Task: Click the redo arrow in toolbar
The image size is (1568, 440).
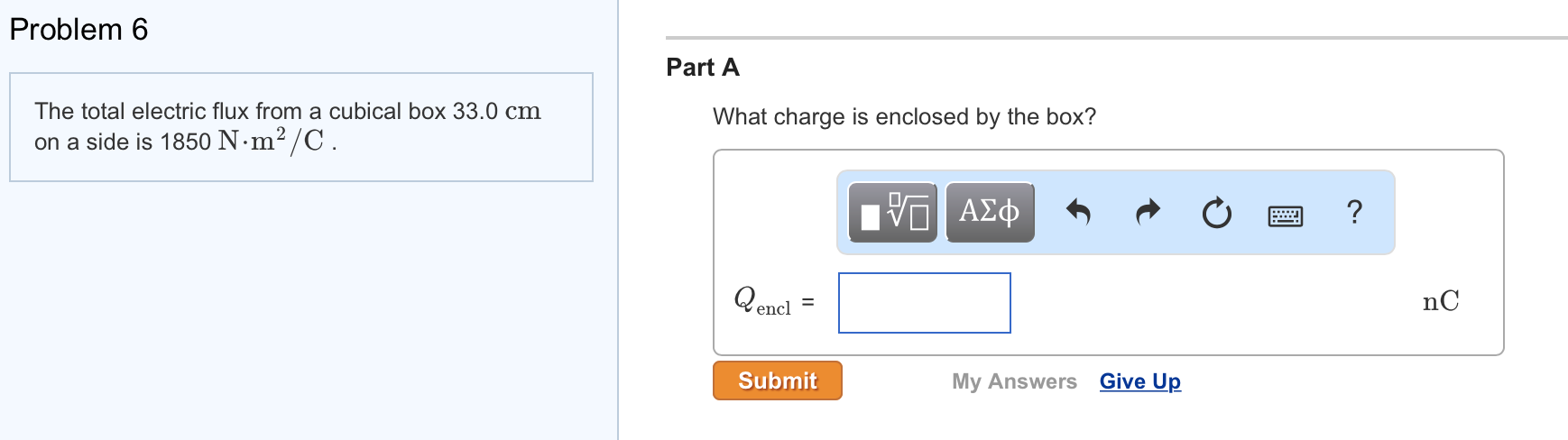Action: 1147,213
